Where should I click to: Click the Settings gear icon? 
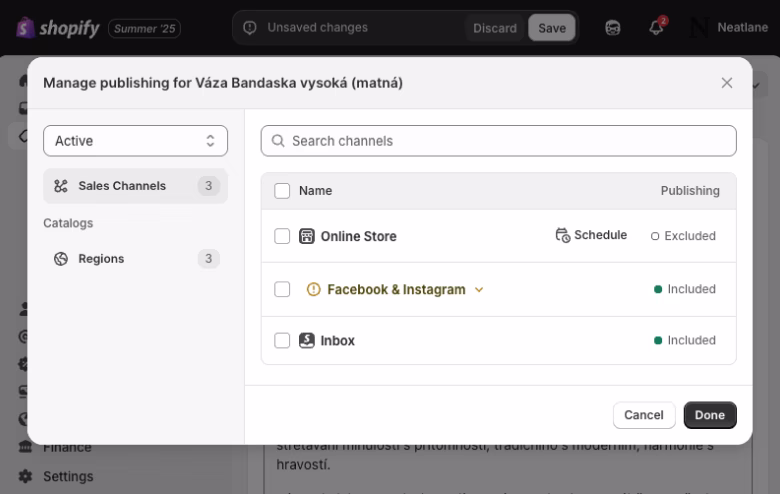(25, 476)
